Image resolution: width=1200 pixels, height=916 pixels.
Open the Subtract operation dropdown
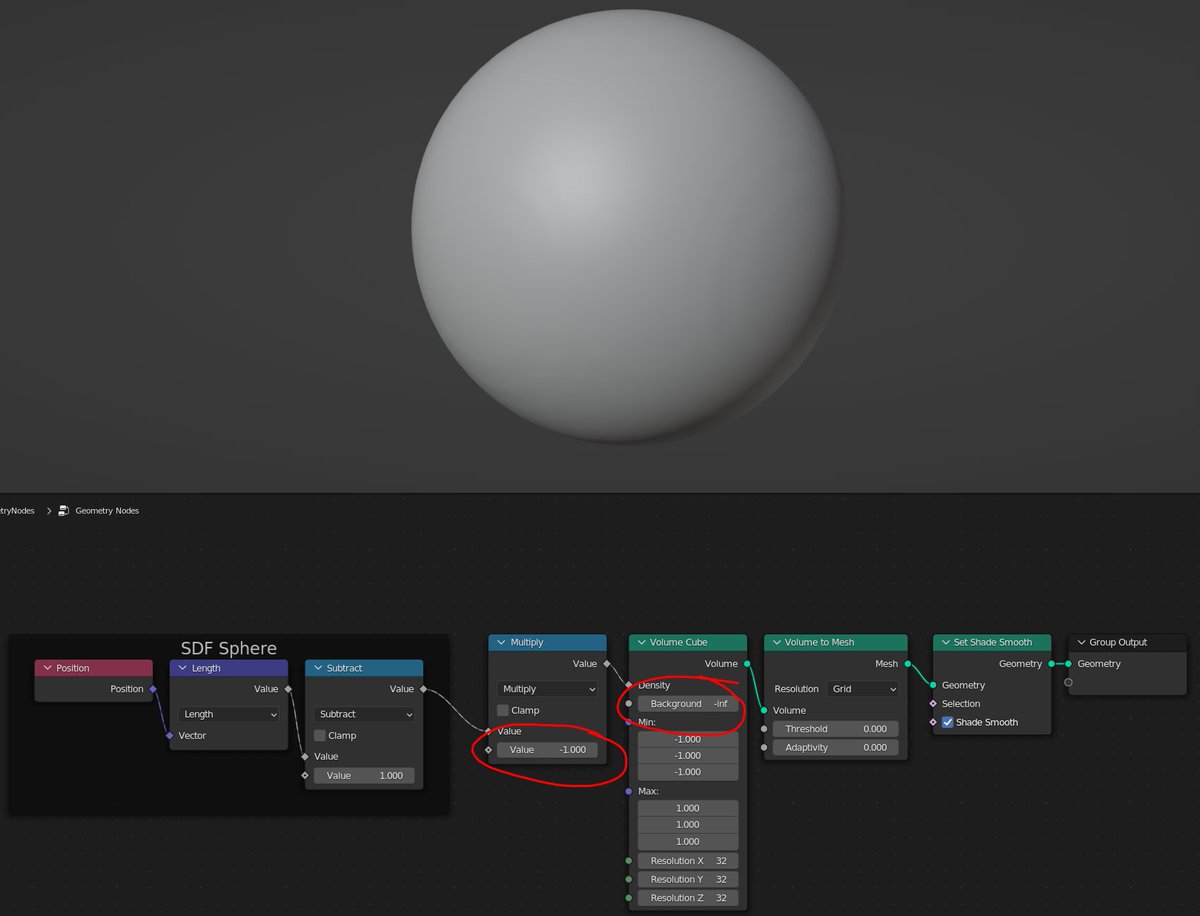[x=364, y=714]
